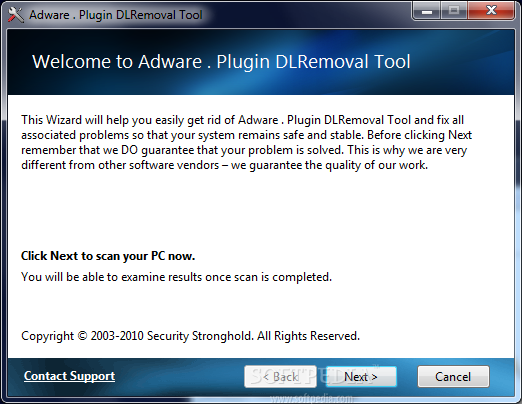
Task: Click the 'Click Next to scan your PC now.' text
Action: pyautogui.click(x=108, y=256)
